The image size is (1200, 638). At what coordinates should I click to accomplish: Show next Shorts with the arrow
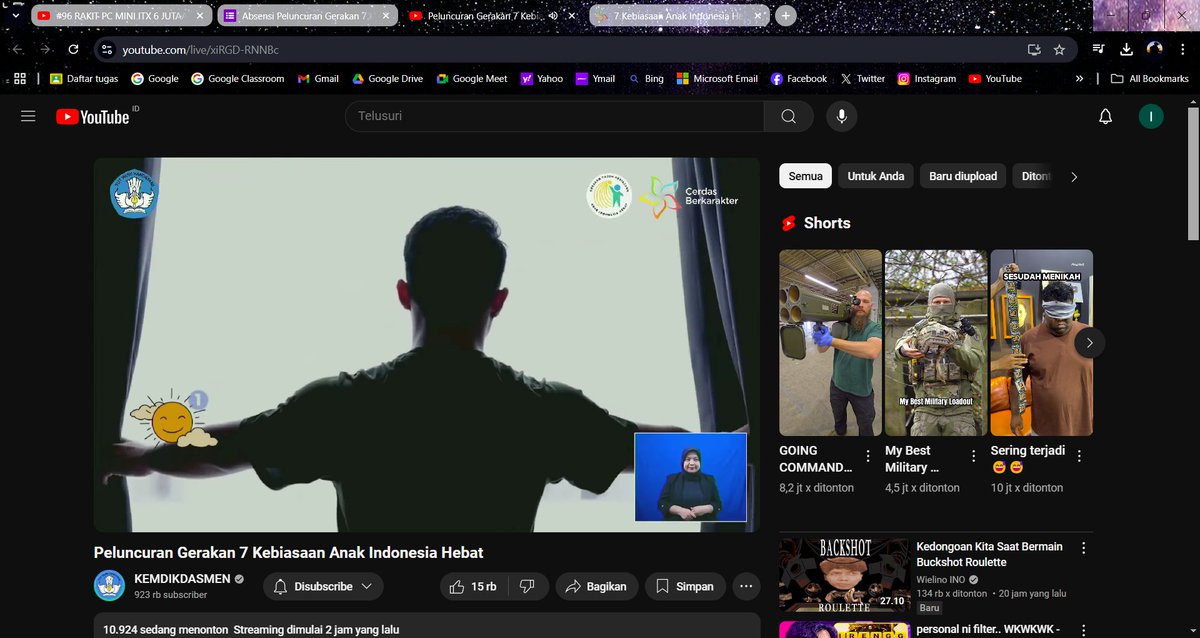(x=1089, y=342)
